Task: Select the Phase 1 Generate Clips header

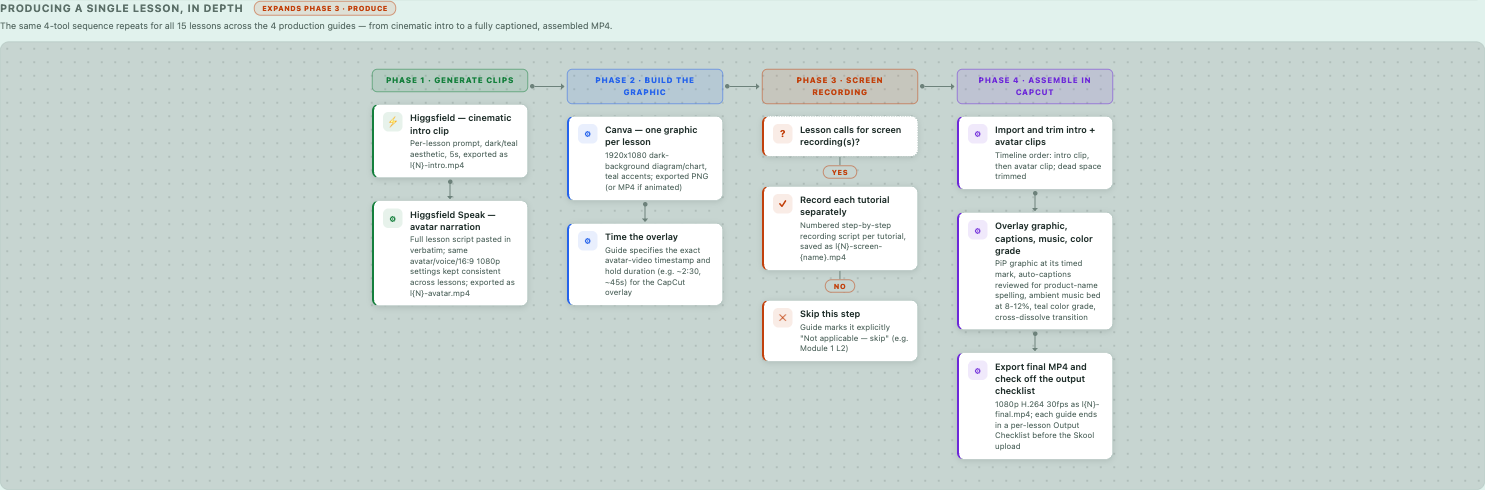Action: click(450, 80)
